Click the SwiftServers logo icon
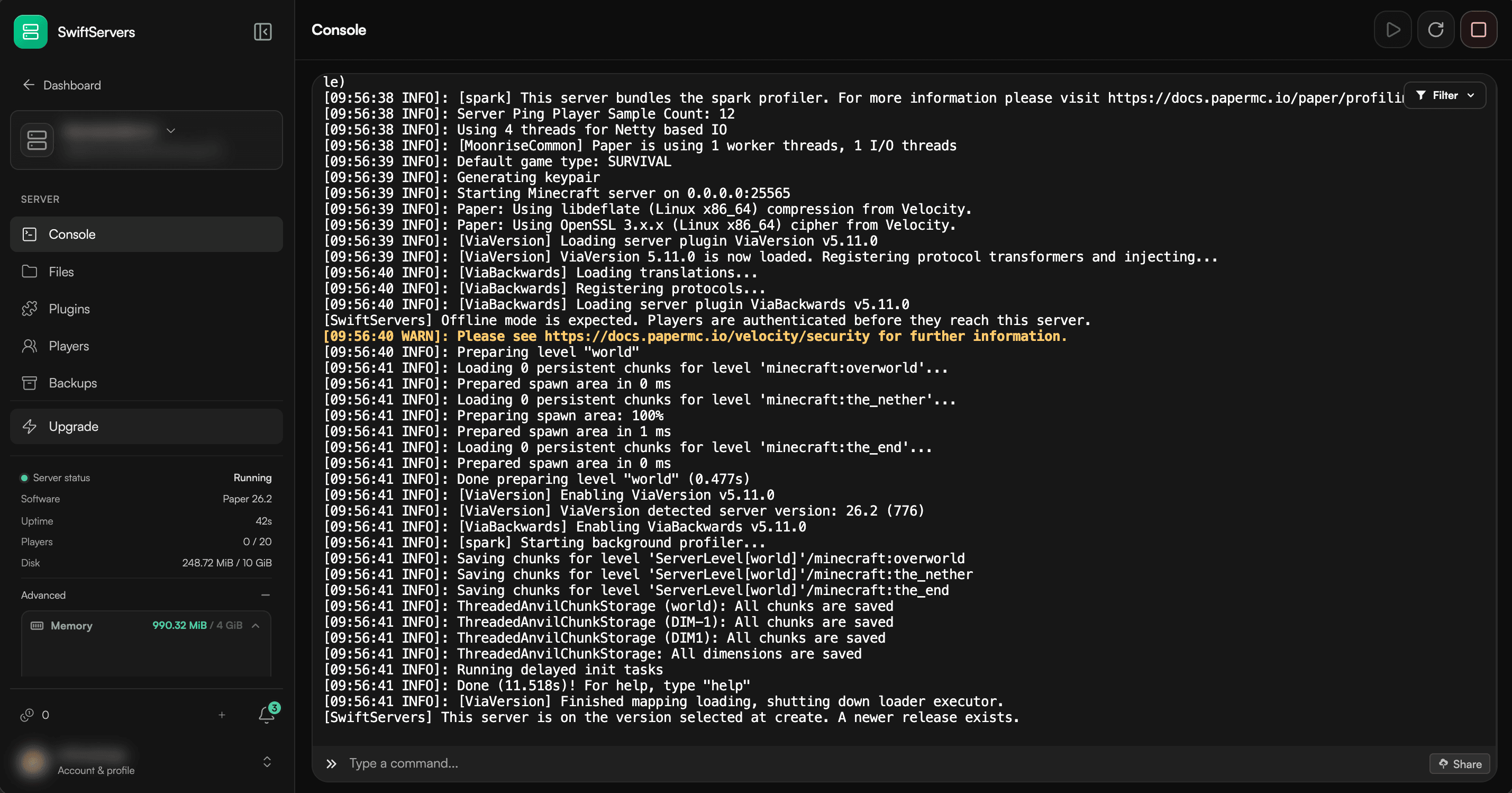This screenshot has height=793, width=1512. 31,32
